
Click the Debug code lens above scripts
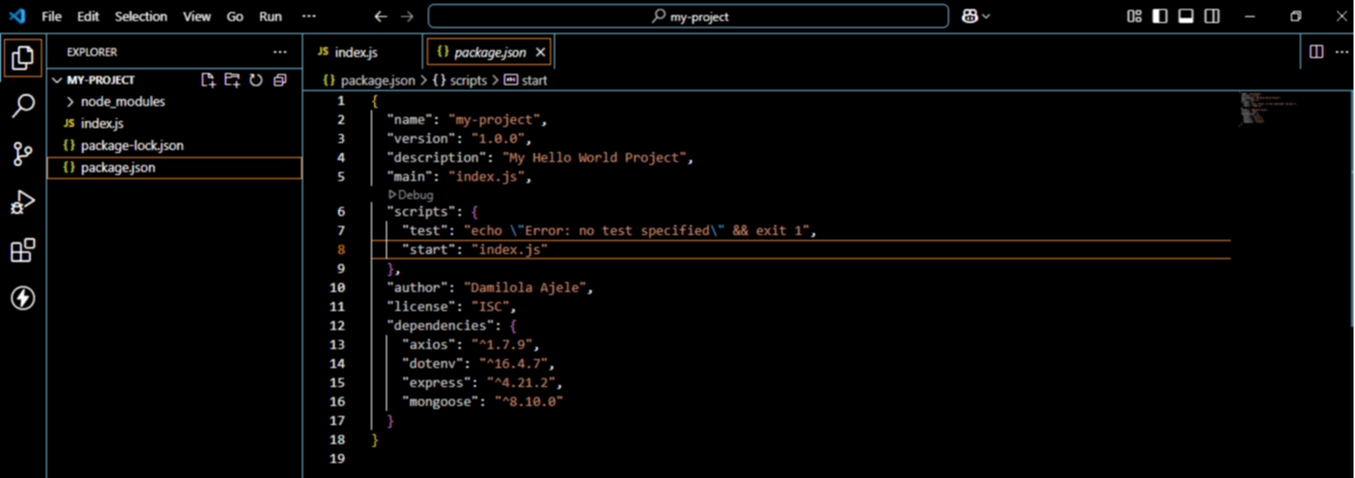pos(411,194)
